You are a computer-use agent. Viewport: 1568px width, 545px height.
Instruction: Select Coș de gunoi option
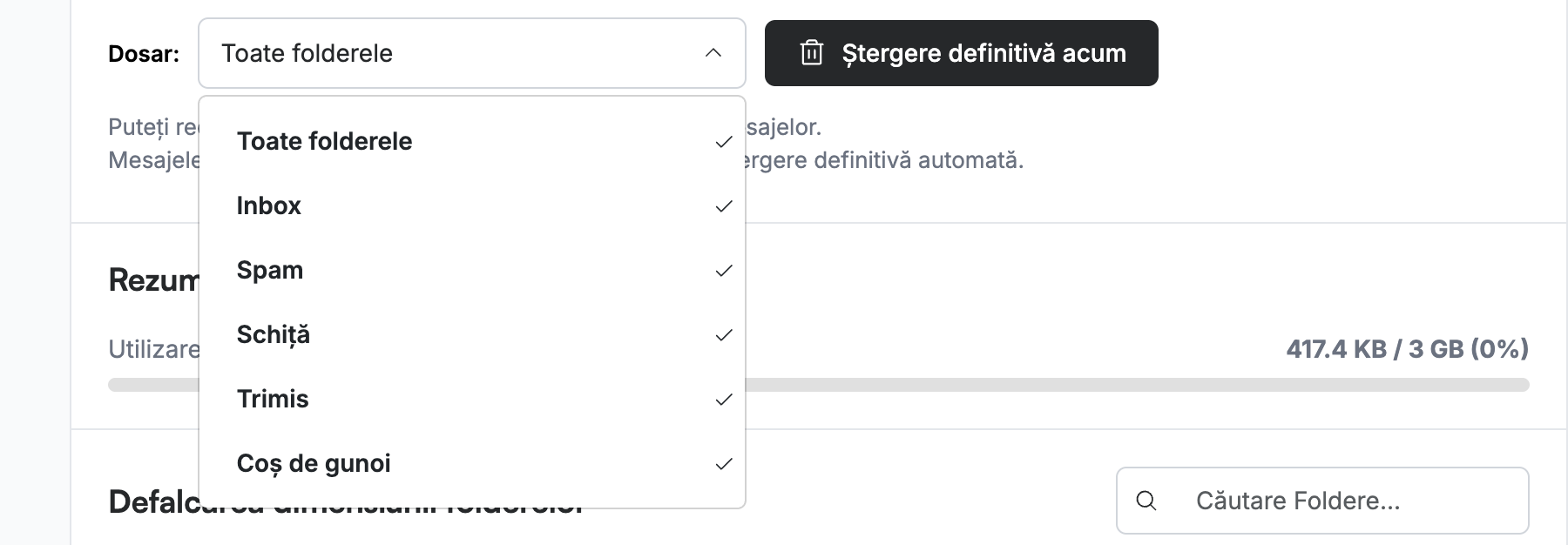472,463
